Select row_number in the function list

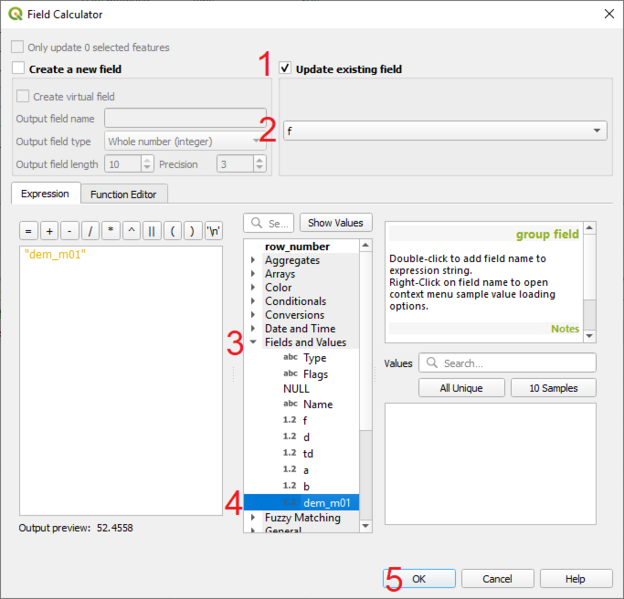click(x=297, y=246)
